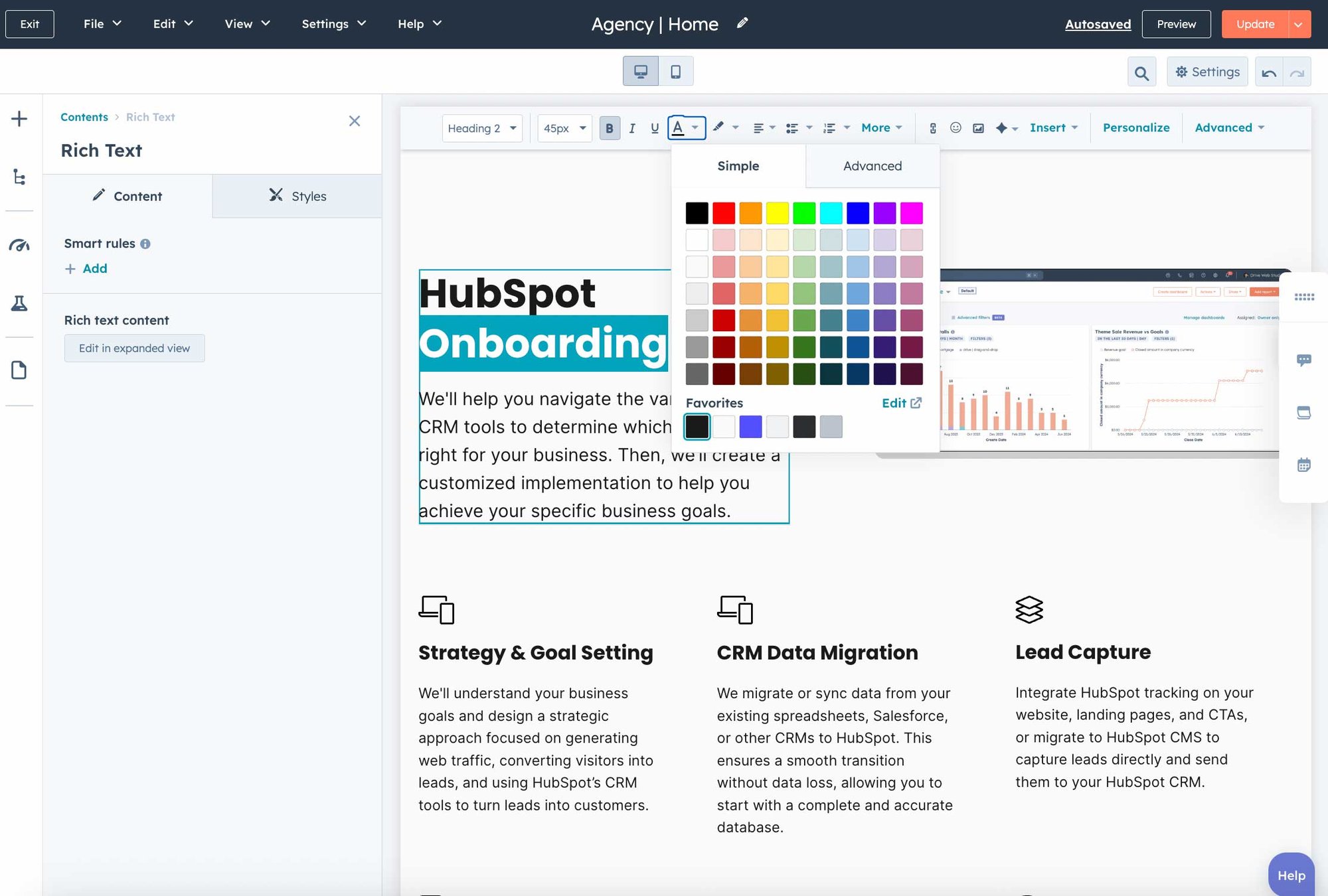Open the flask test icon in left sidebar
1328x896 pixels.
[19, 303]
